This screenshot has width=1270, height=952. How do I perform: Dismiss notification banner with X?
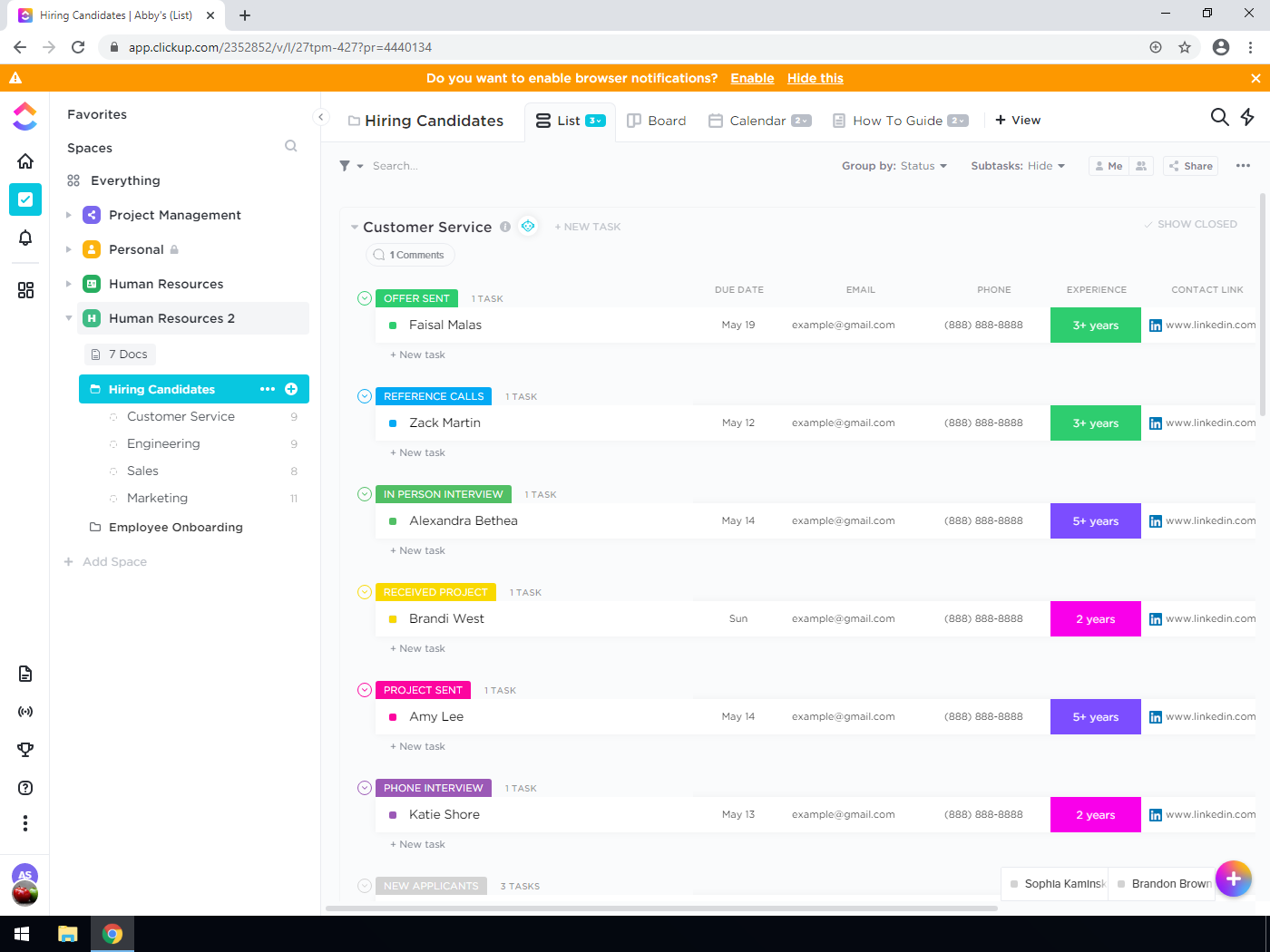click(x=1255, y=79)
